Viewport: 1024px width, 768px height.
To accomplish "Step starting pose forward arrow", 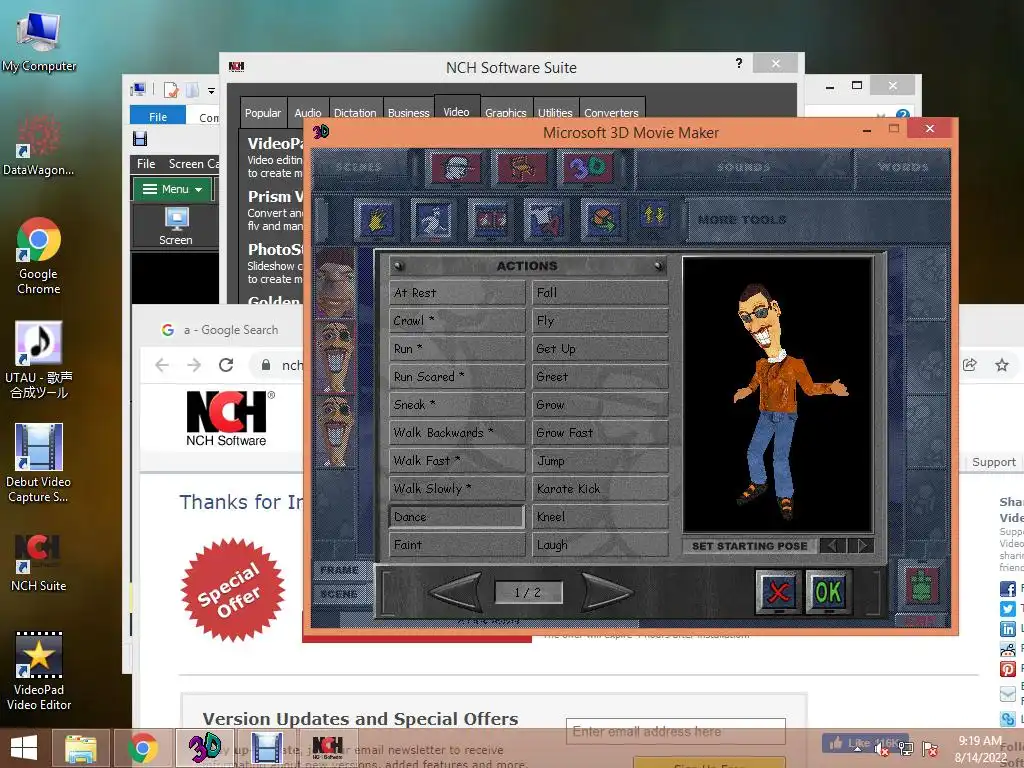I will (861, 545).
